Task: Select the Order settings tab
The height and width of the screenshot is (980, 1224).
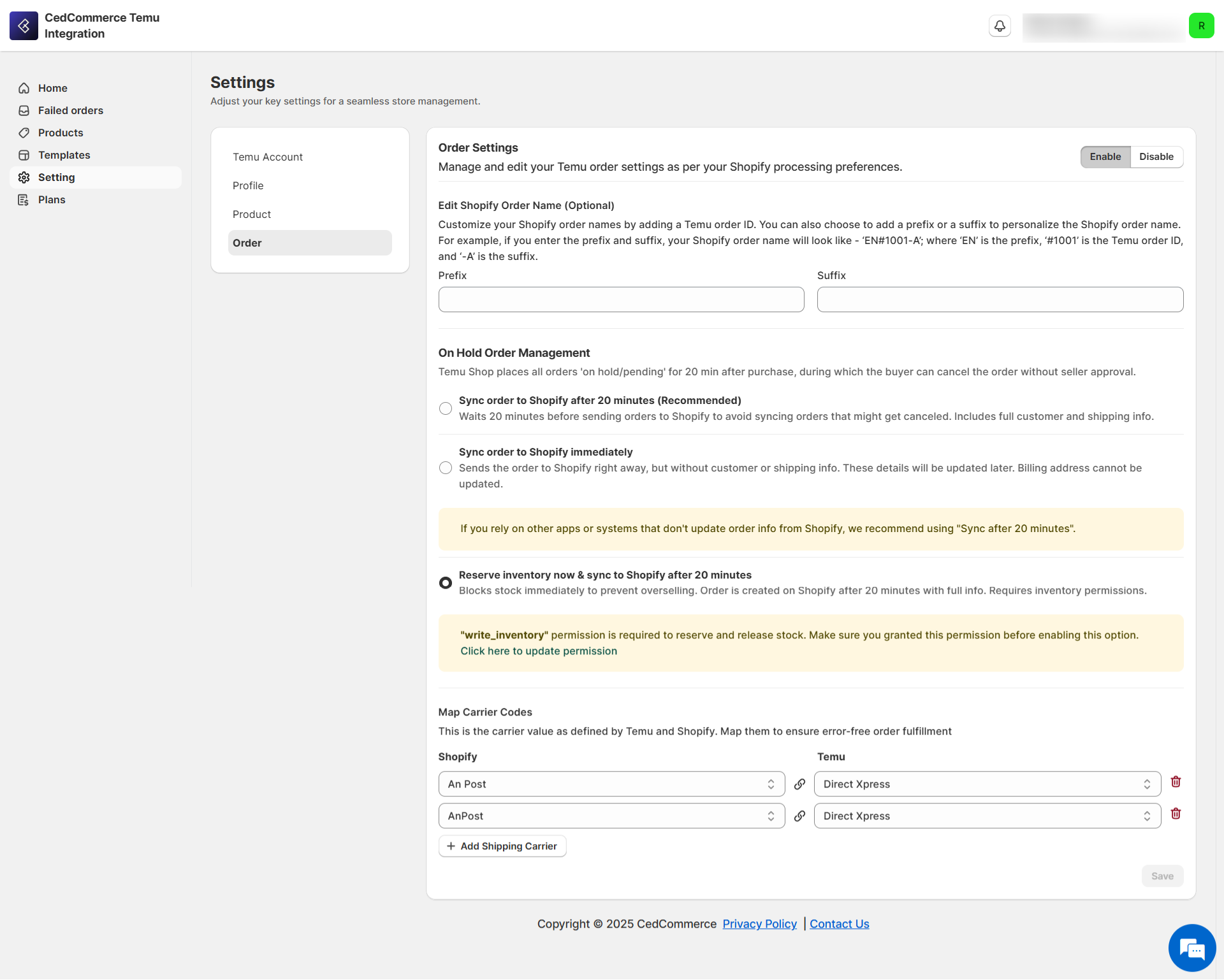Action: point(310,243)
